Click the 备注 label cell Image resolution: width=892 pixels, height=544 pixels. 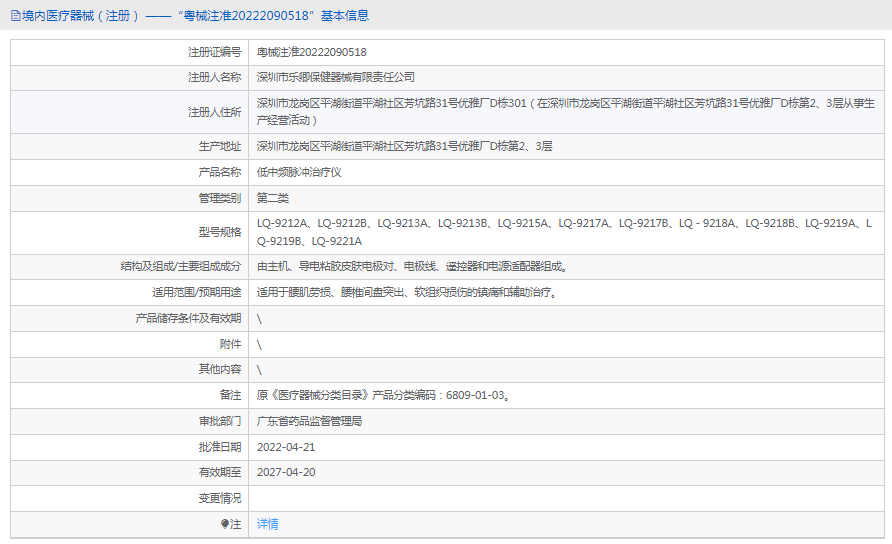(130, 395)
